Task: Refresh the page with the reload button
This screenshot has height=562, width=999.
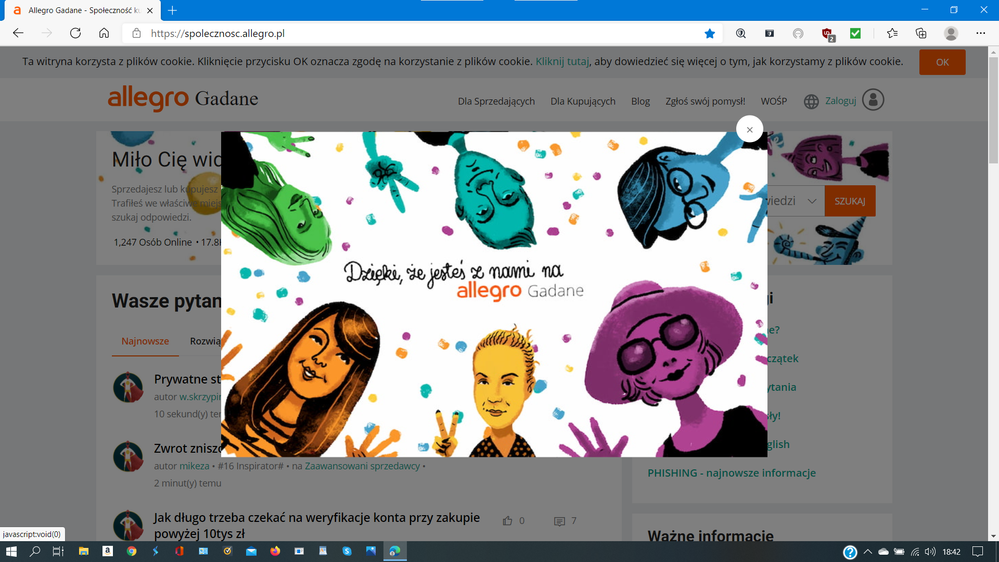Action: tap(75, 33)
